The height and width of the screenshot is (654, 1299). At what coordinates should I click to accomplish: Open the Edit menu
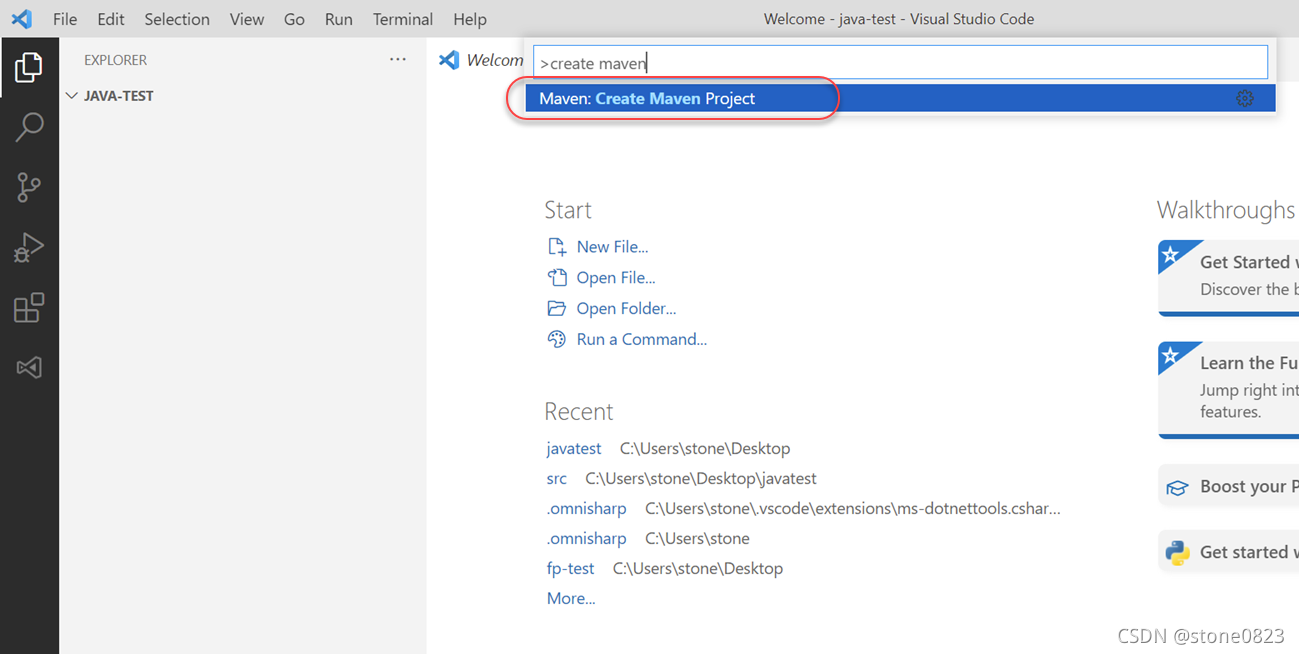(111, 19)
